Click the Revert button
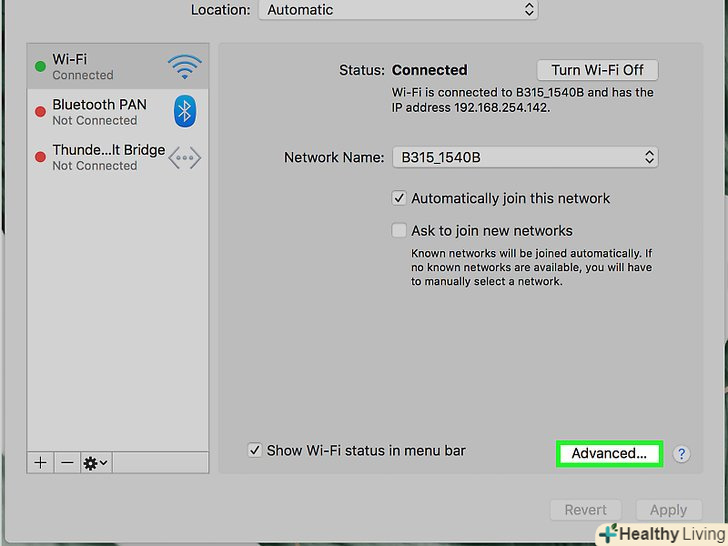 [585, 510]
